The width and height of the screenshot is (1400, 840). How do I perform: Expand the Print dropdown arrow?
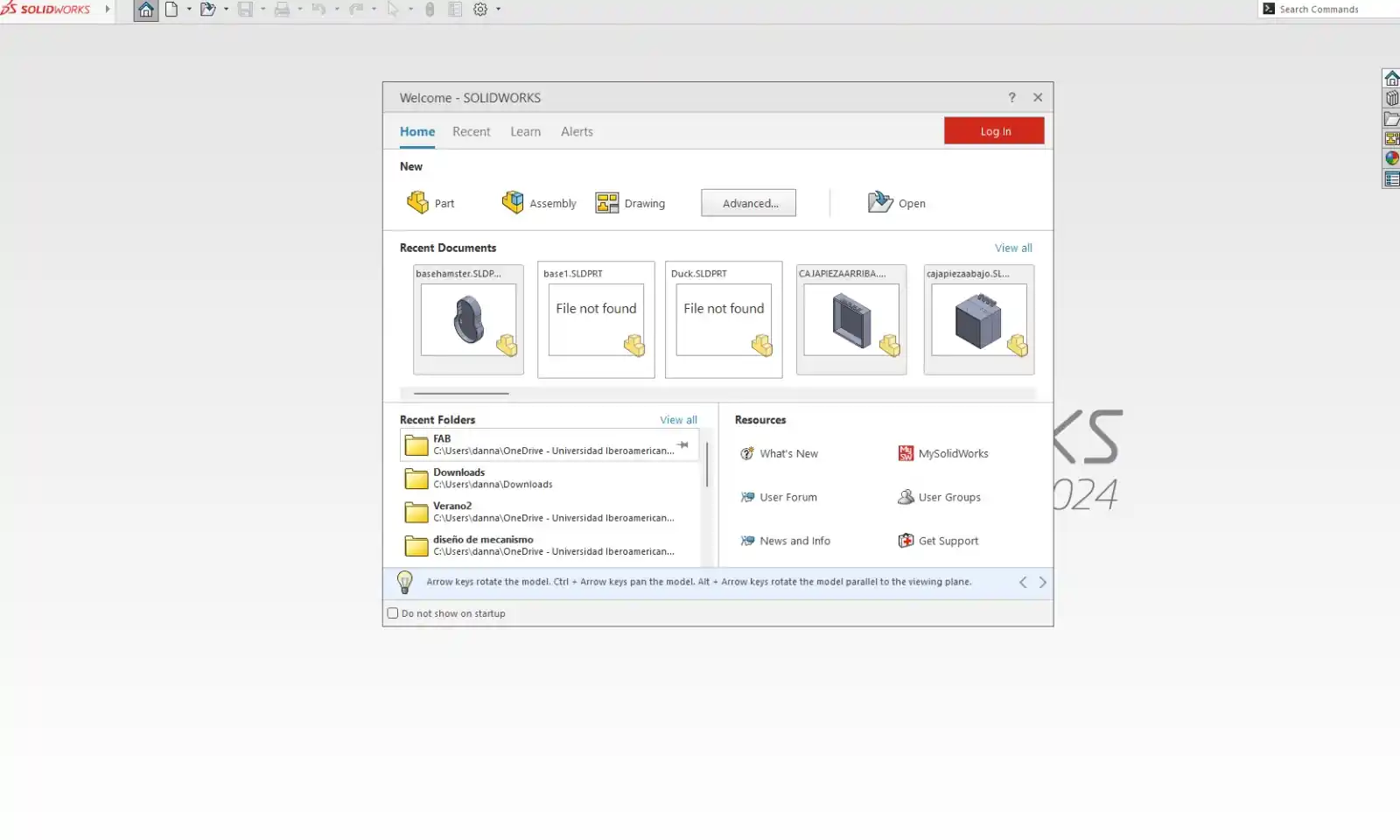click(299, 10)
